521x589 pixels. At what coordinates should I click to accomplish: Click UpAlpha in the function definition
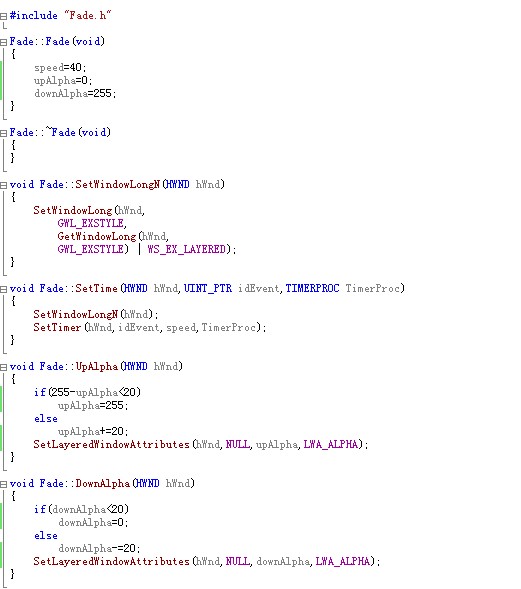pyautogui.click(x=97, y=366)
